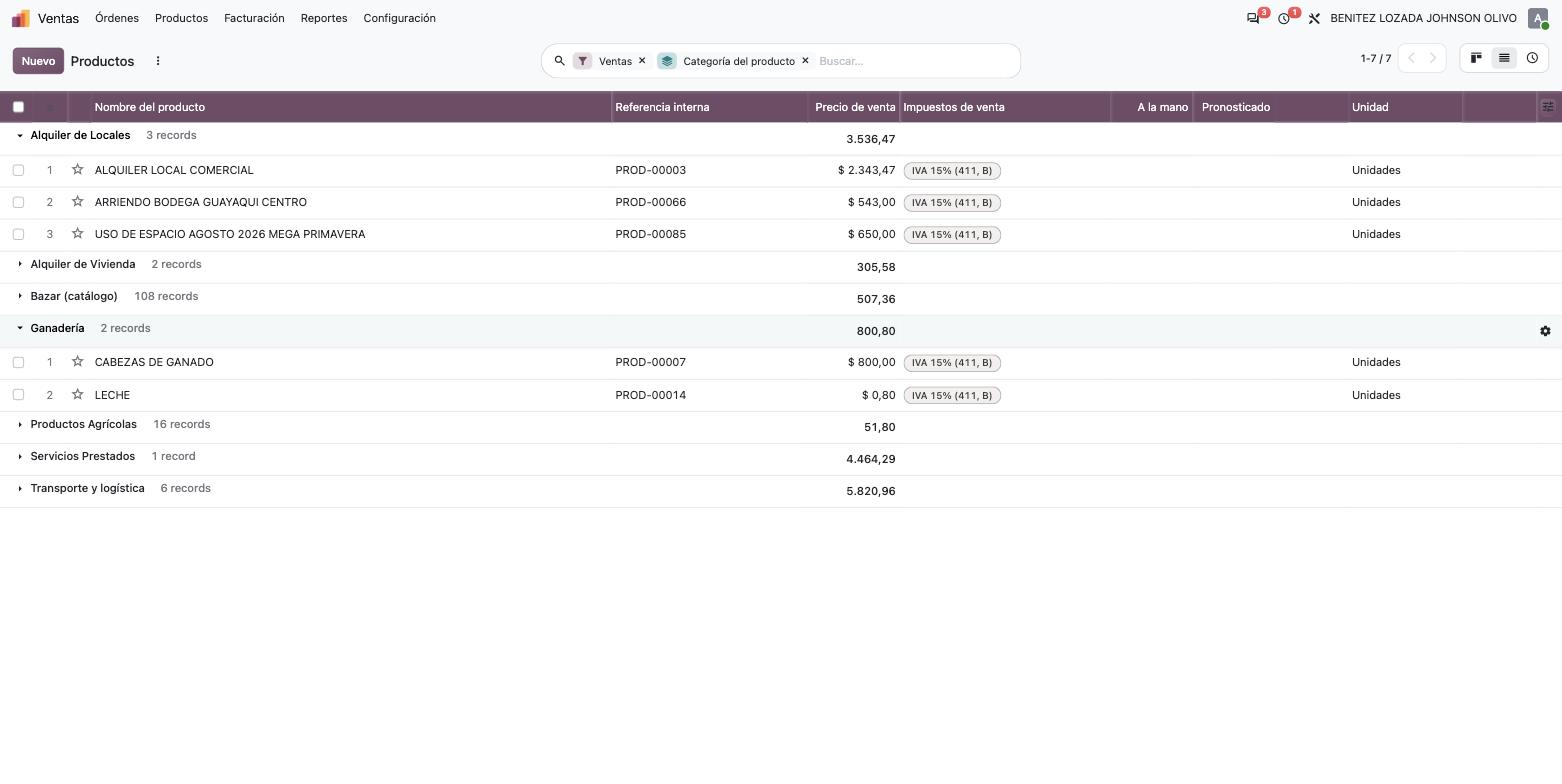The height and width of the screenshot is (784, 1562).
Task: Switch to Activity view
Action: coord(1531,58)
